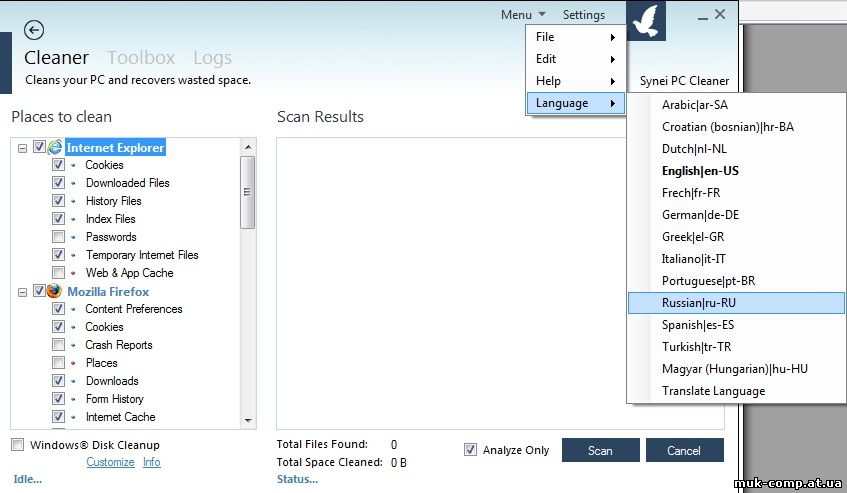The width and height of the screenshot is (847, 493).
Task: Toggle the Mozilla Firefox group checkbox
Action: click(39, 291)
